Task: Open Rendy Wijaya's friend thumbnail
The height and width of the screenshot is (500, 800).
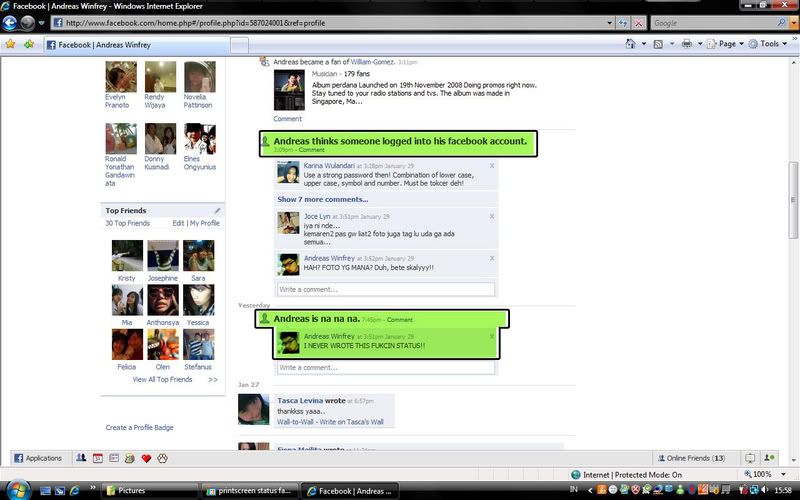Action: pyautogui.click(x=160, y=77)
